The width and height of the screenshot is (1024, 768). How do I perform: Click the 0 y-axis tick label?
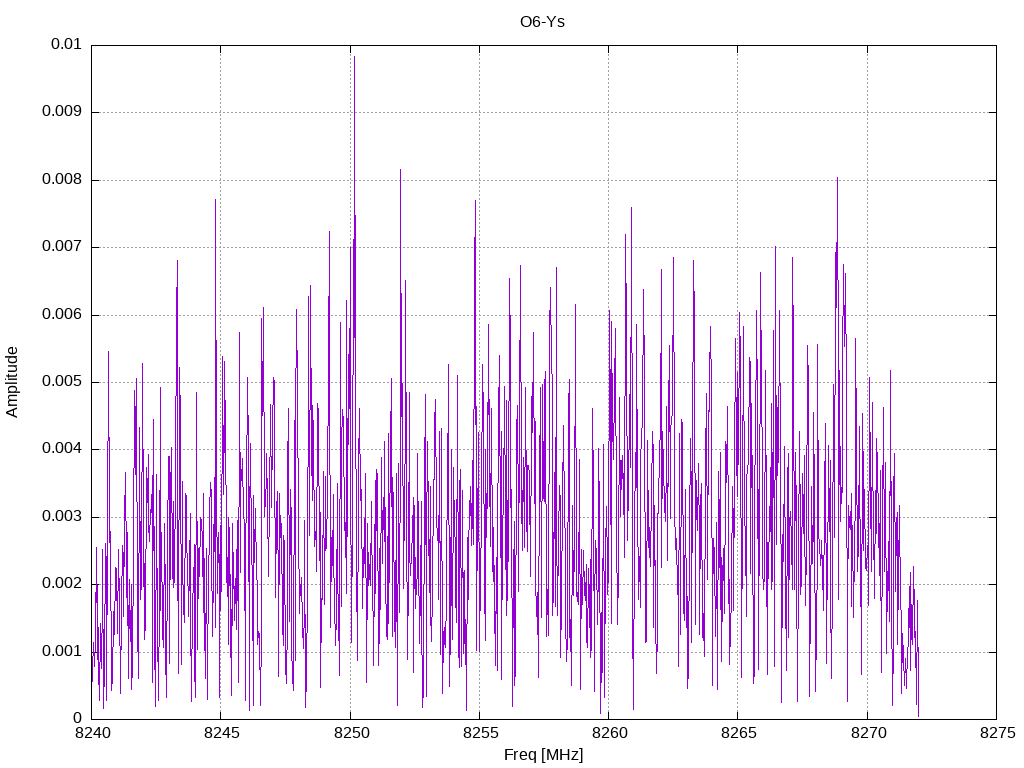click(78, 719)
